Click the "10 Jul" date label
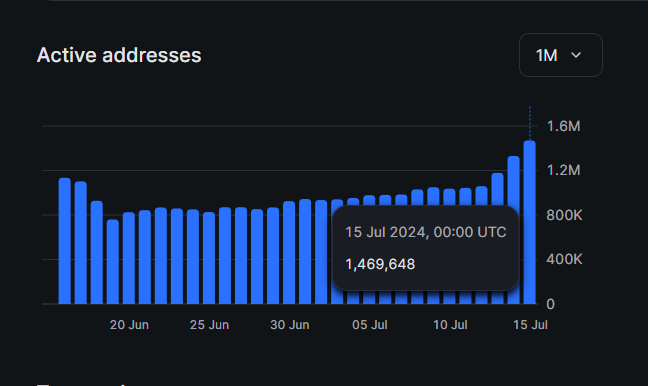650x386 pixels. click(450, 325)
